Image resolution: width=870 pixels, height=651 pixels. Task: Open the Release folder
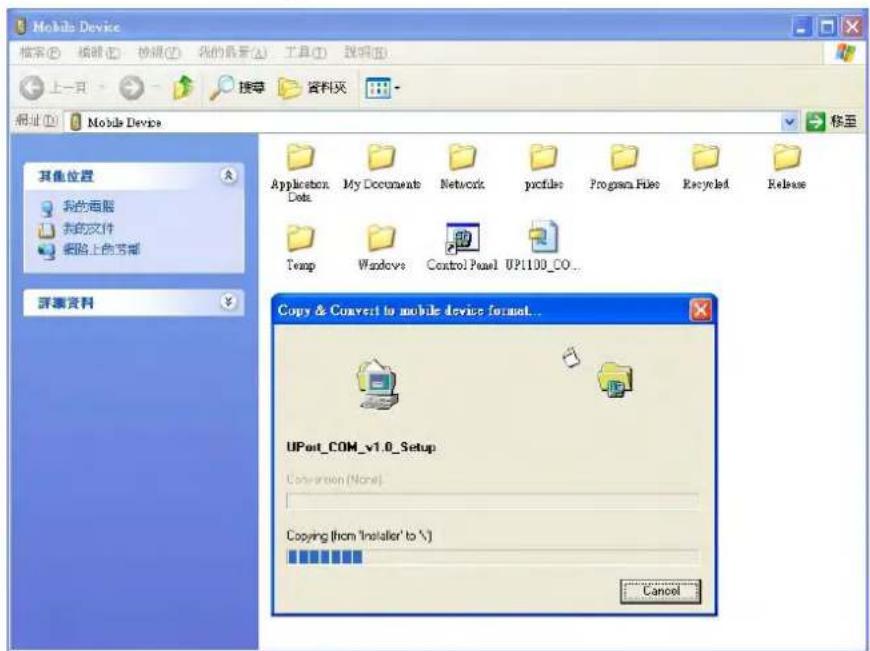(x=787, y=168)
